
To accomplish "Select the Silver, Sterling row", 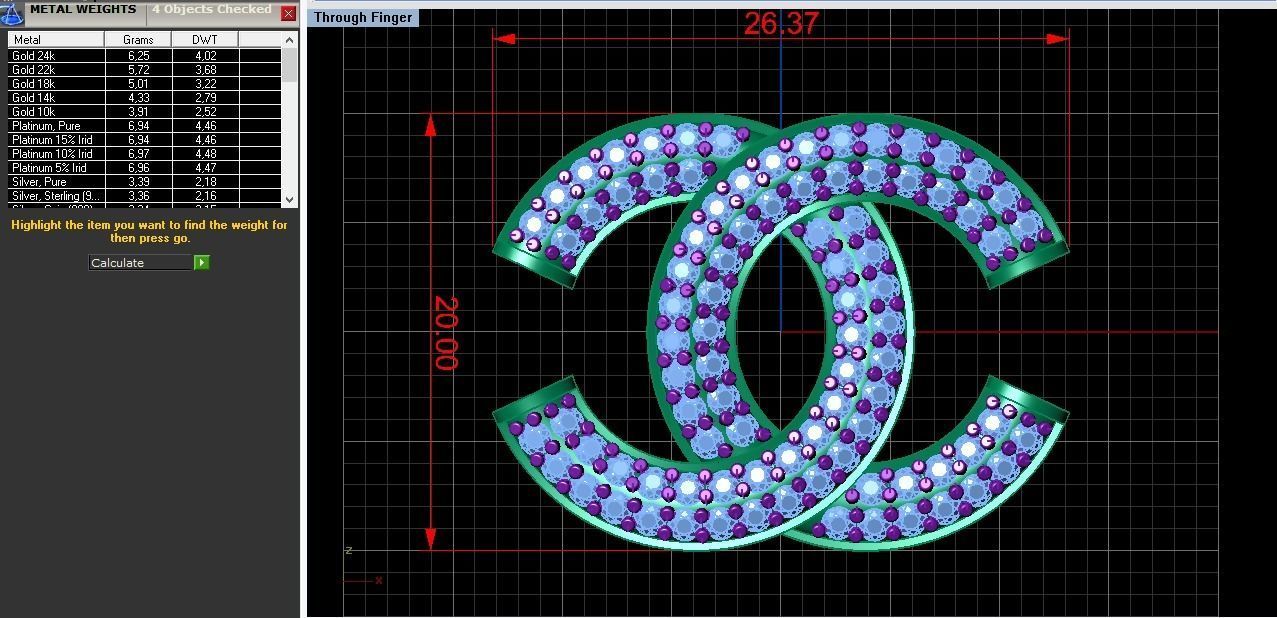I will tap(145, 196).
